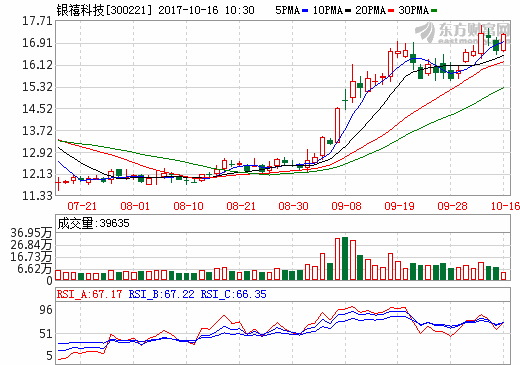Click the RSI_C:66.35 indicator value
The width and height of the screenshot is (520, 365).
tap(233, 294)
